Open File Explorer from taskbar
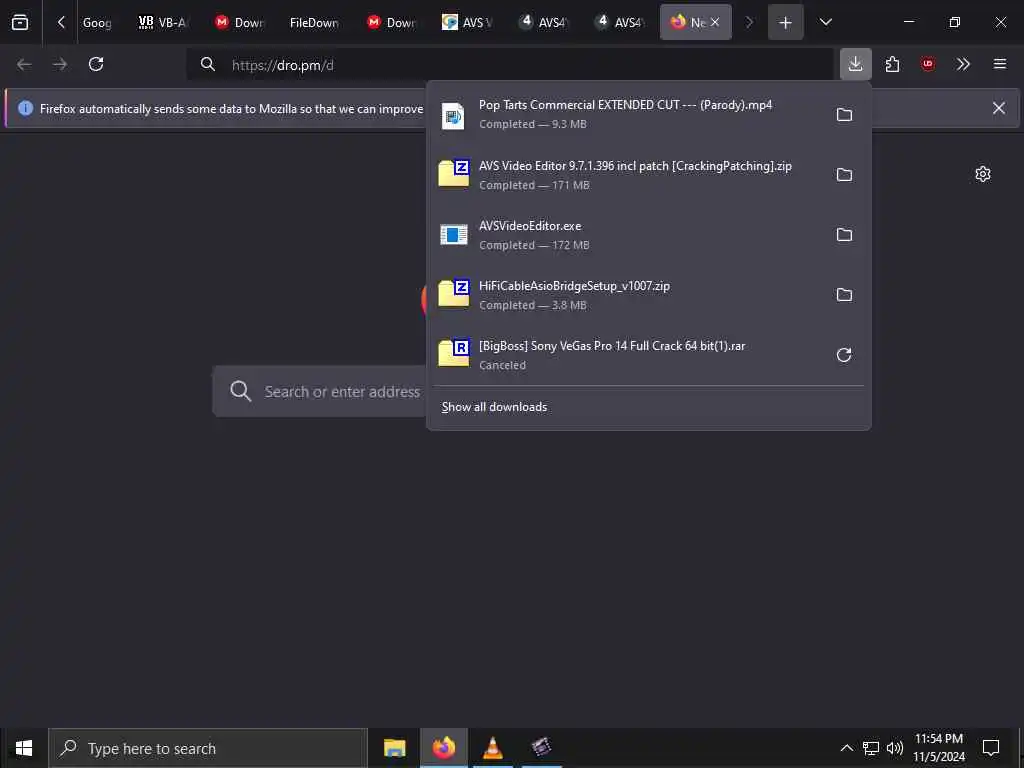The height and width of the screenshot is (768, 1024). point(394,748)
